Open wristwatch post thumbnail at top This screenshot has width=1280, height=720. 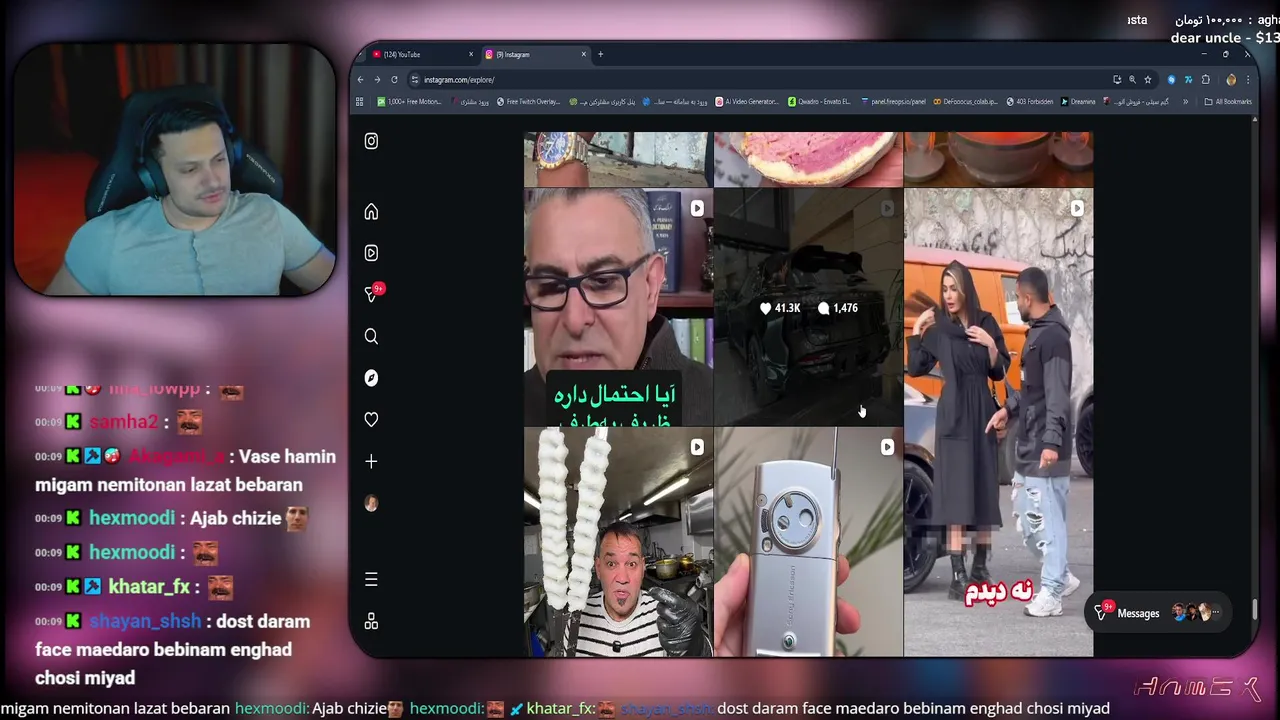tap(618, 159)
